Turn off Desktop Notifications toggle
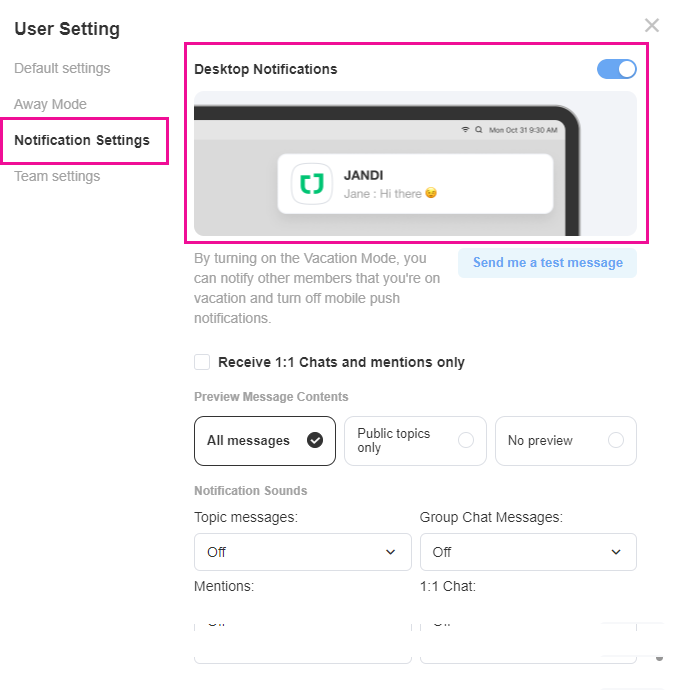 [616, 69]
